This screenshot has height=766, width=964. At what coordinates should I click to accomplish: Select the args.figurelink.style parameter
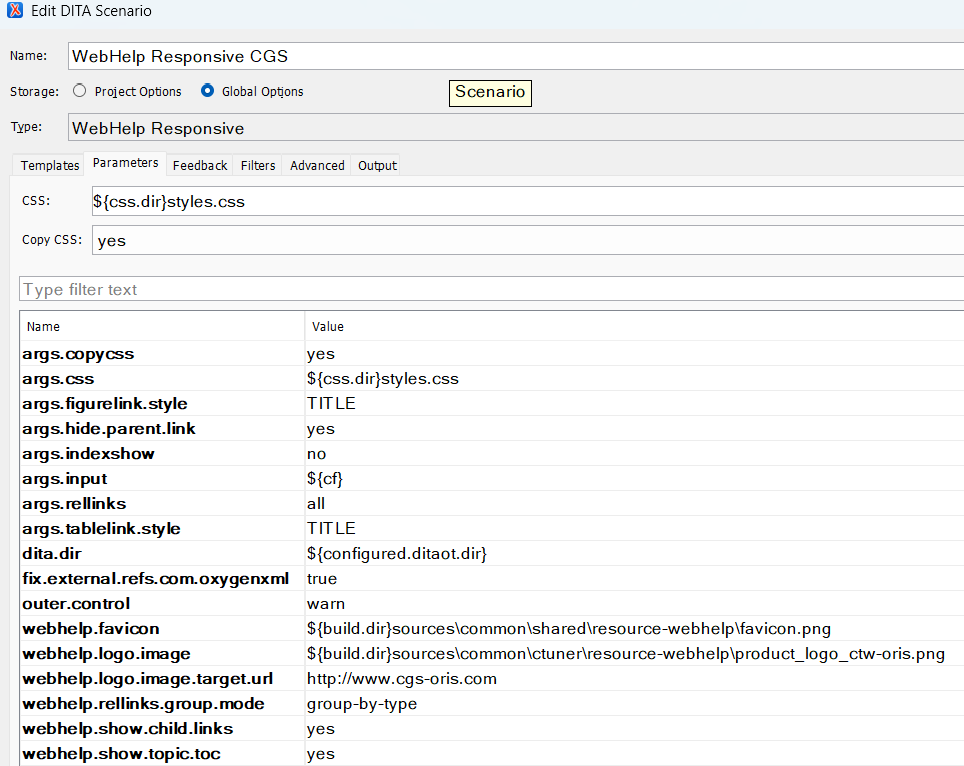pyautogui.click(x=105, y=404)
